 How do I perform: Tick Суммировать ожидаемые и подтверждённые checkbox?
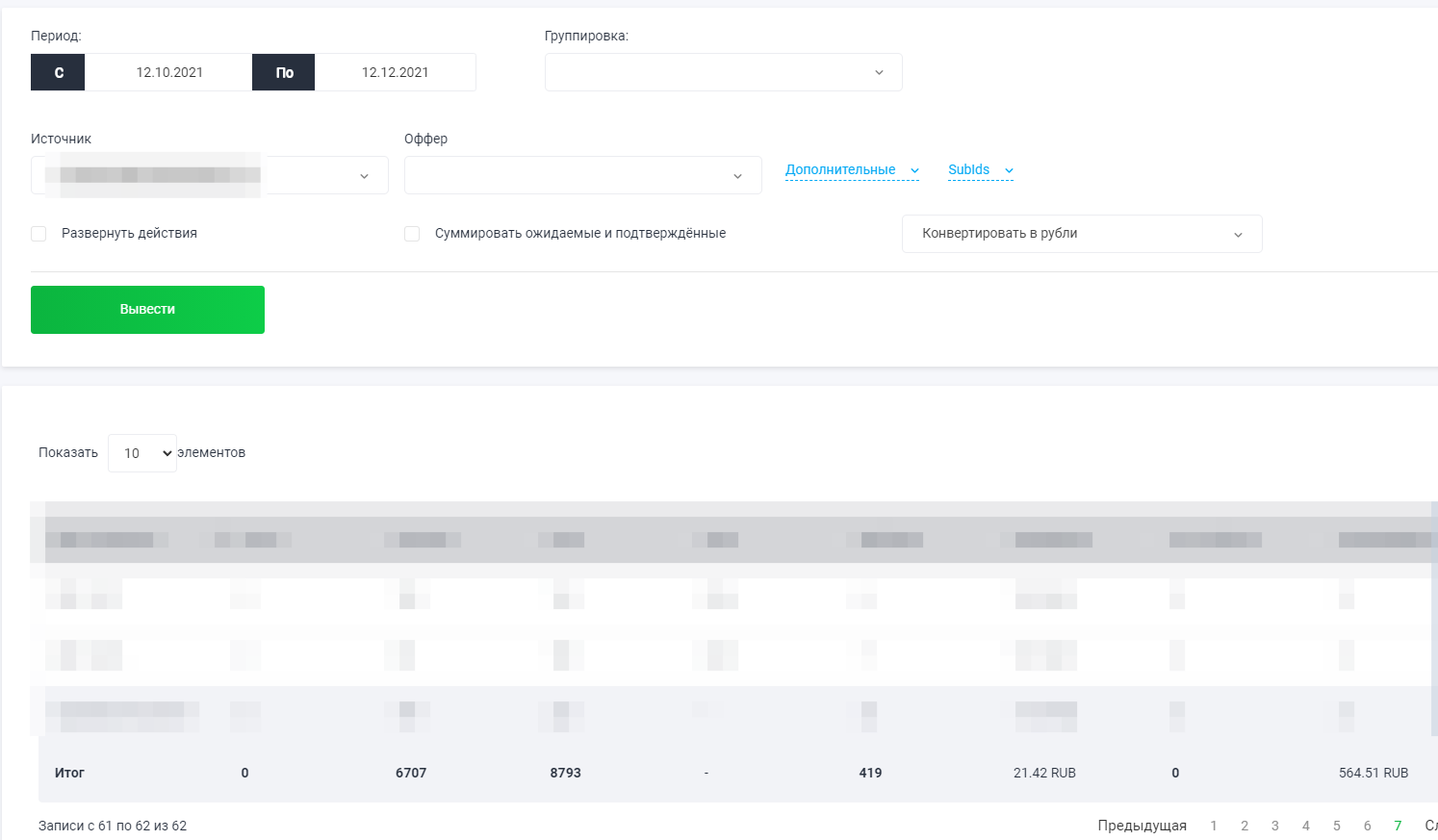coord(412,234)
